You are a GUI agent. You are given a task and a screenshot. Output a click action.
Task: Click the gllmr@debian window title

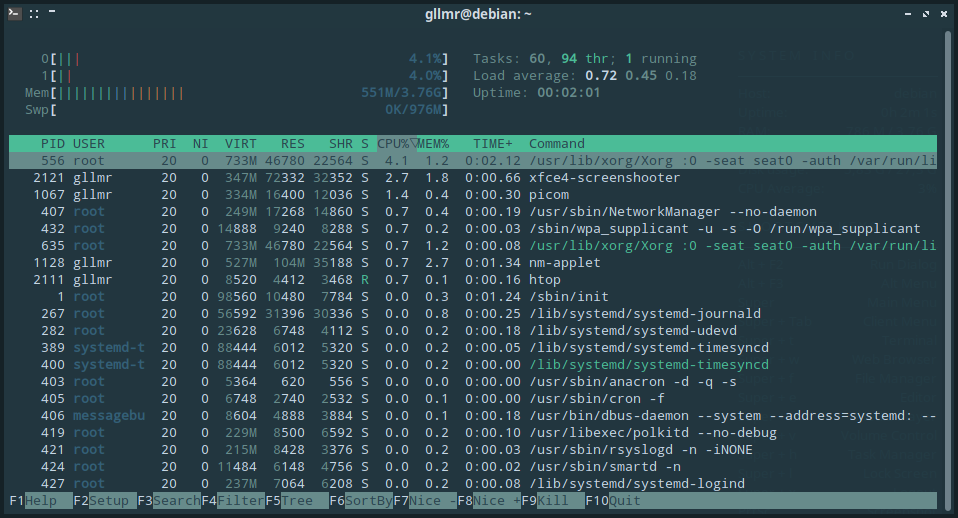coord(478,13)
